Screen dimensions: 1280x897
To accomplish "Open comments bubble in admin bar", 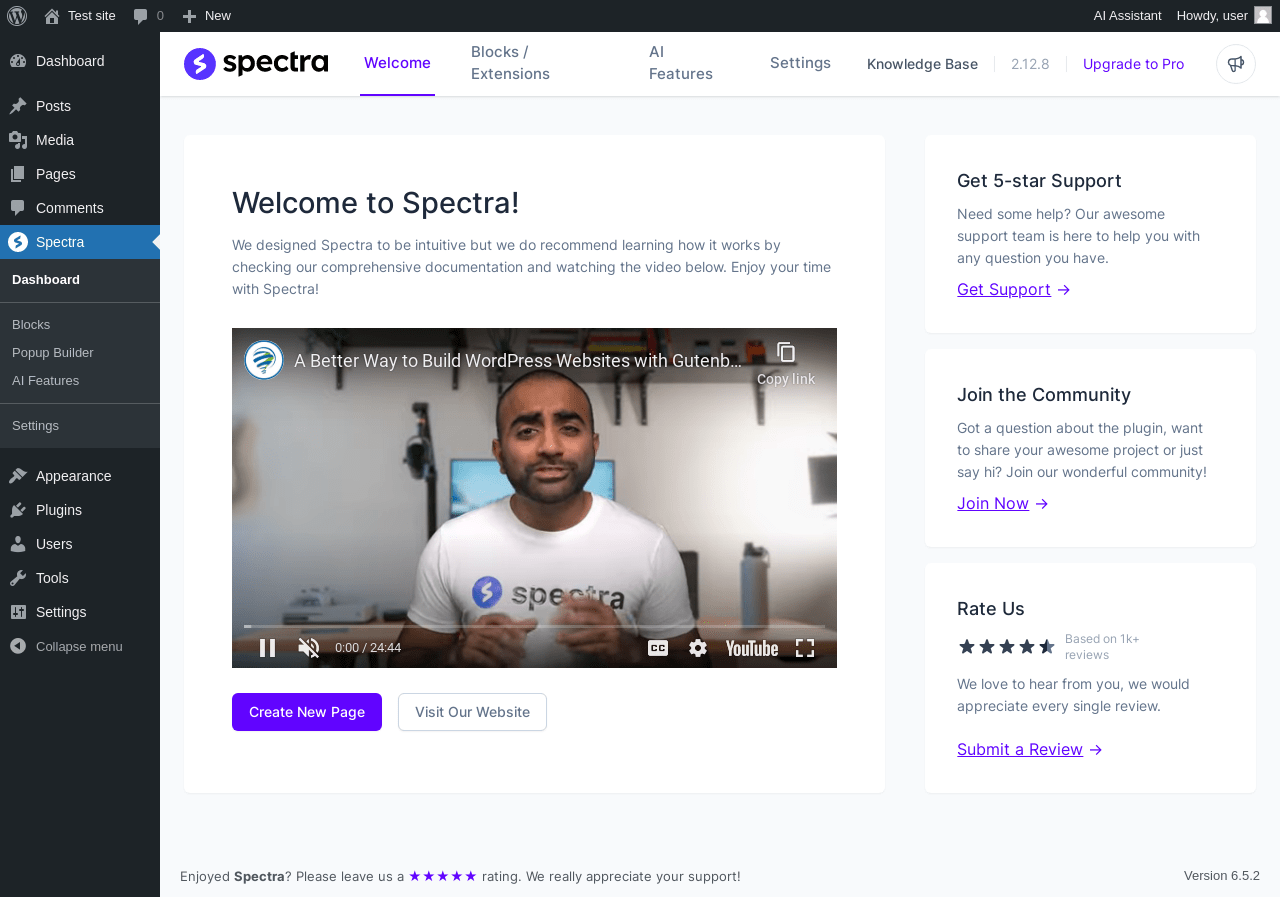I will pyautogui.click(x=148, y=15).
